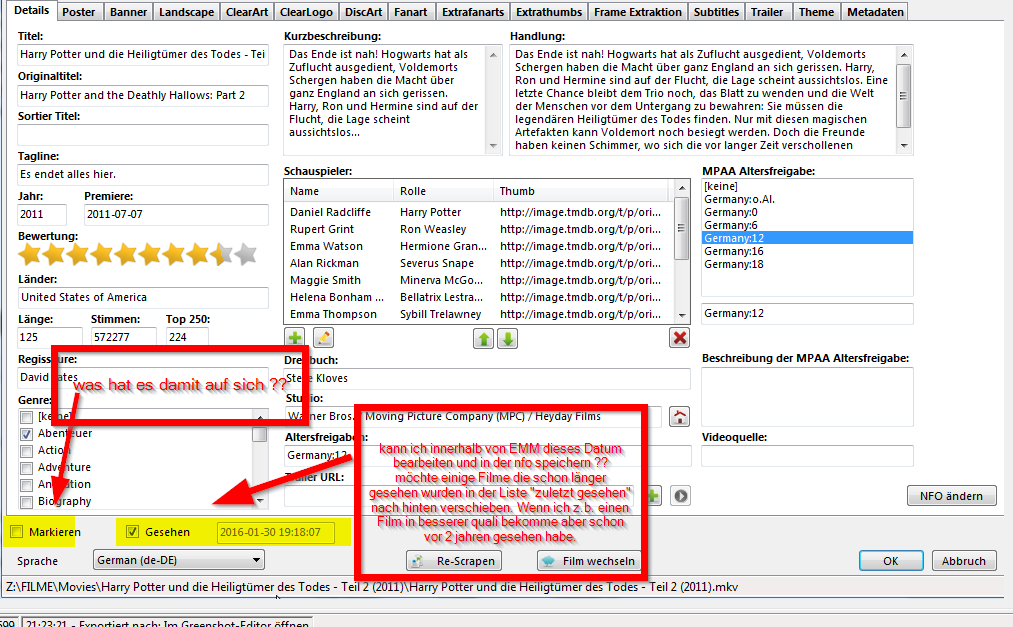The image size is (1013, 627).
Task: Set Bewertung to the grey tenth star
Action: point(245,254)
